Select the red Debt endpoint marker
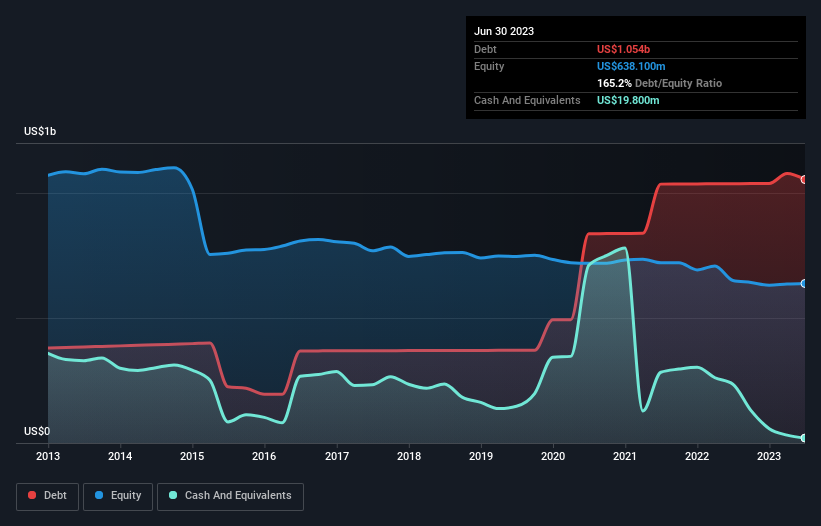This screenshot has width=821, height=526. [x=804, y=180]
